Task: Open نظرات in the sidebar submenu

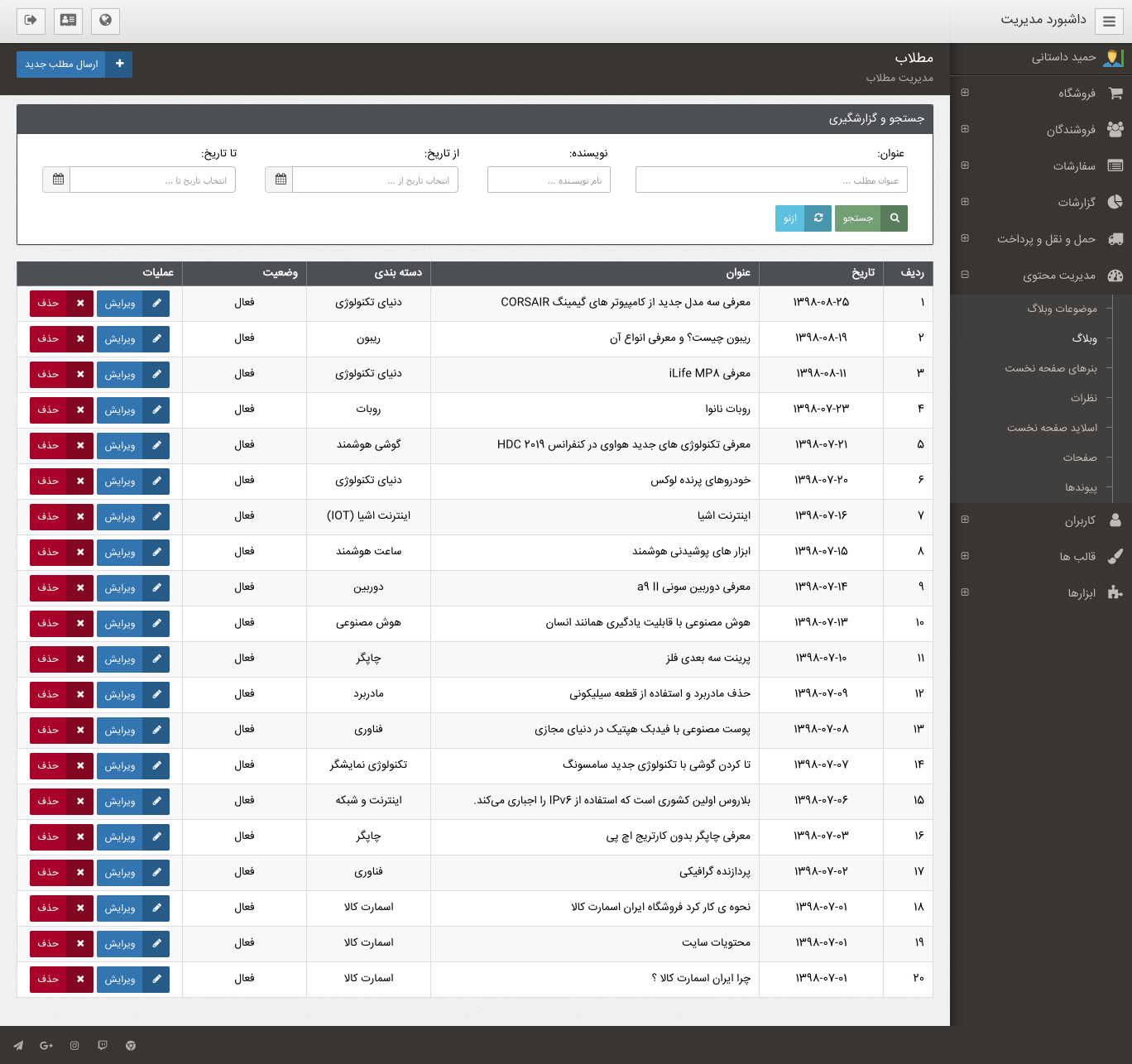Action: pyautogui.click(x=1083, y=398)
